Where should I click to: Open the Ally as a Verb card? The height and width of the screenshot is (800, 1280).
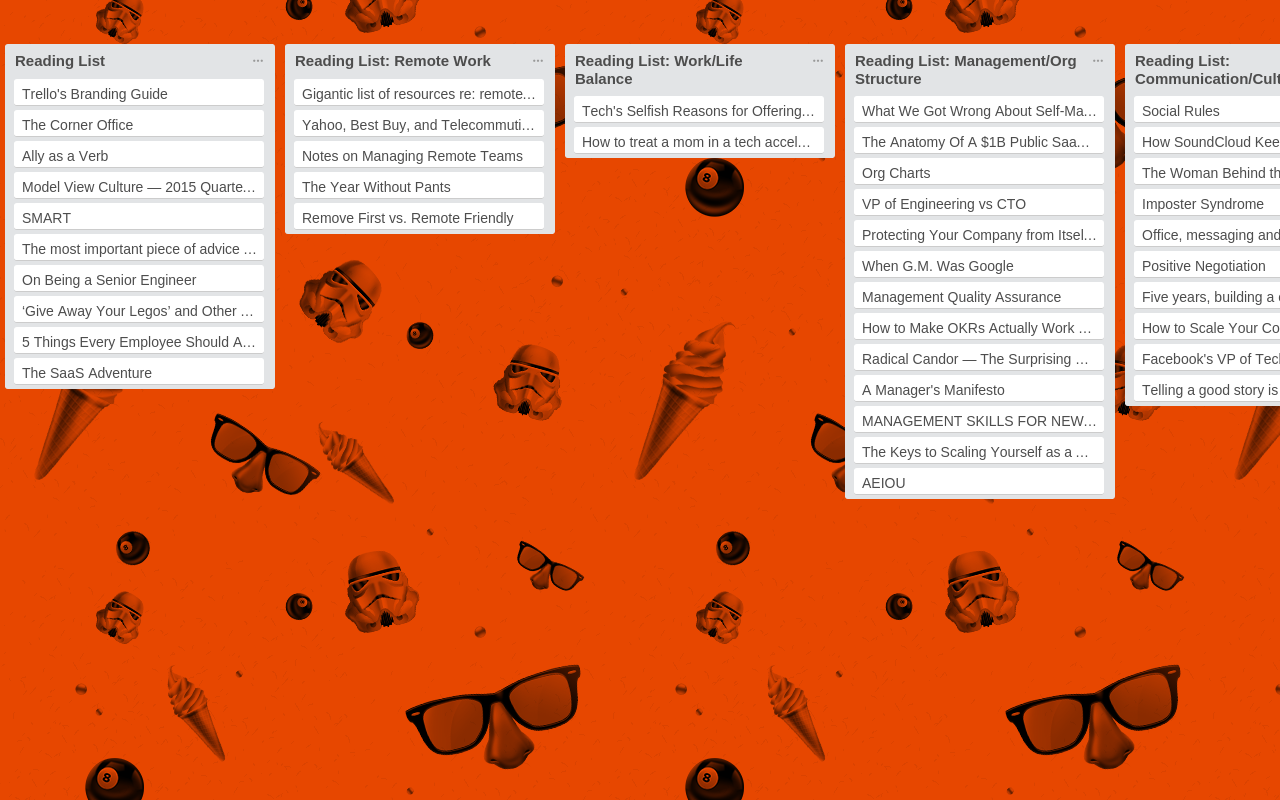tap(139, 155)
